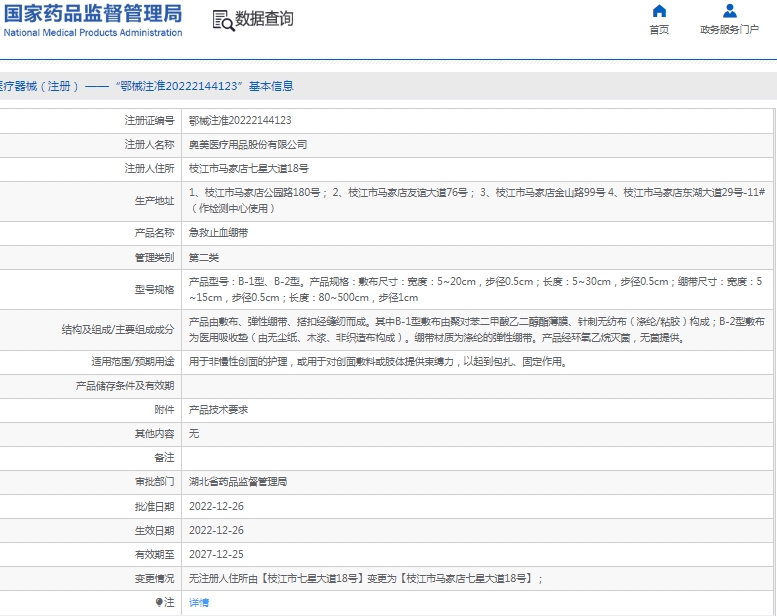
Task: Open the 详情 link
Action: 199,603
